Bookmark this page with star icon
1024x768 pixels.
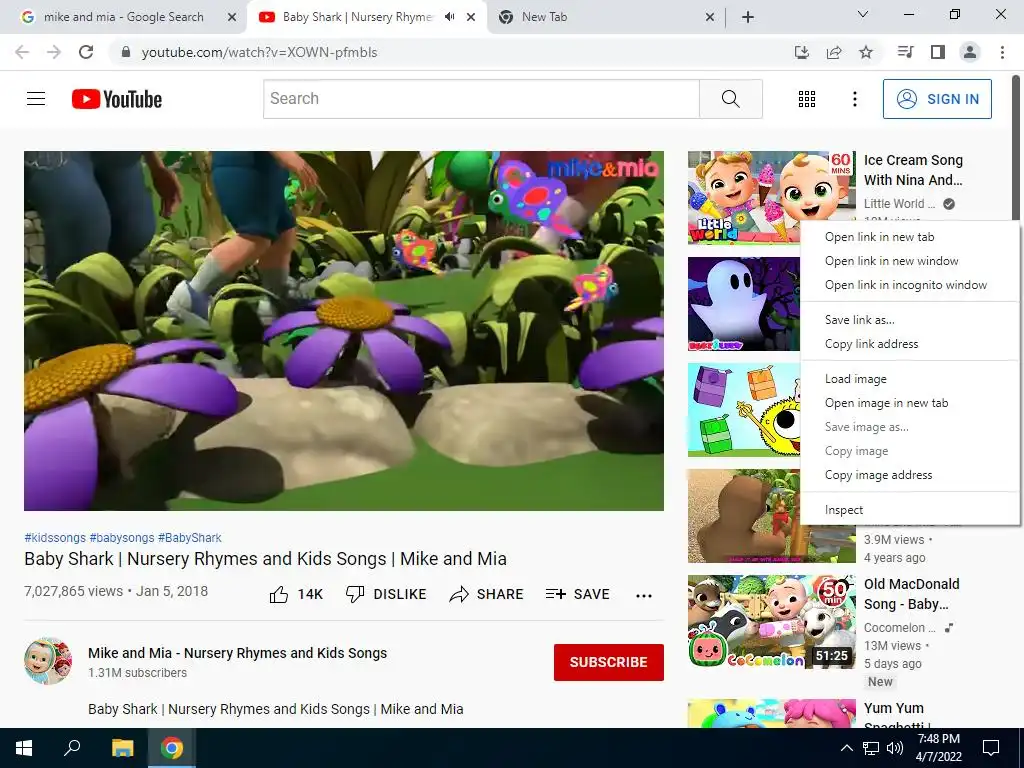866,52
